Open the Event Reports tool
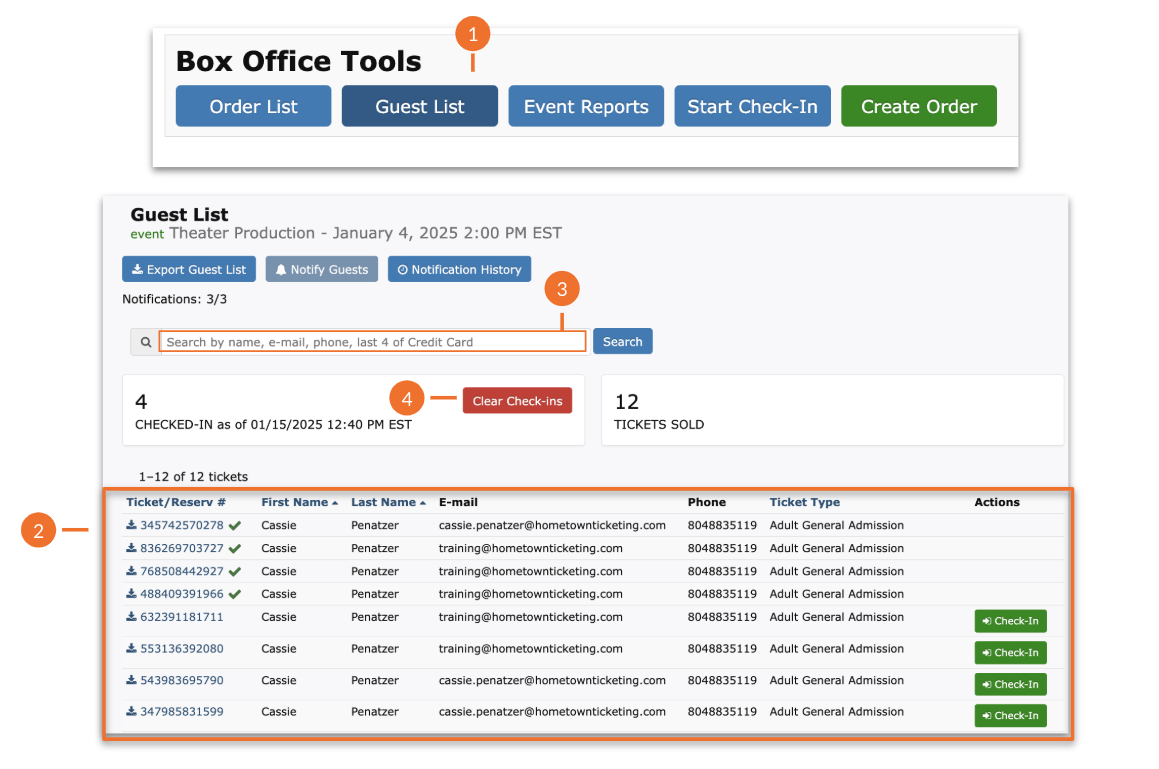Image resolution: width=1159 pixels, height=769 pixels. (x=586, y=107)
